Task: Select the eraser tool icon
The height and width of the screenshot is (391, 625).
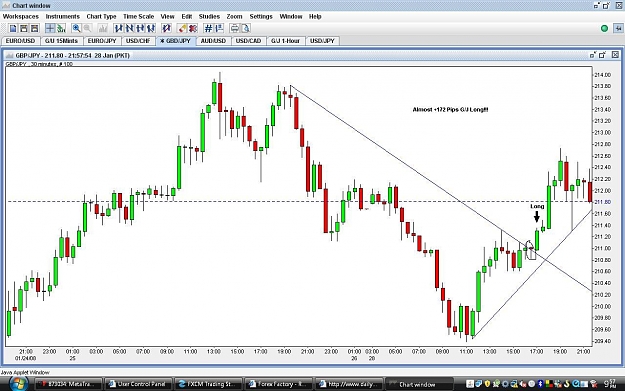Action: [182, 28]
